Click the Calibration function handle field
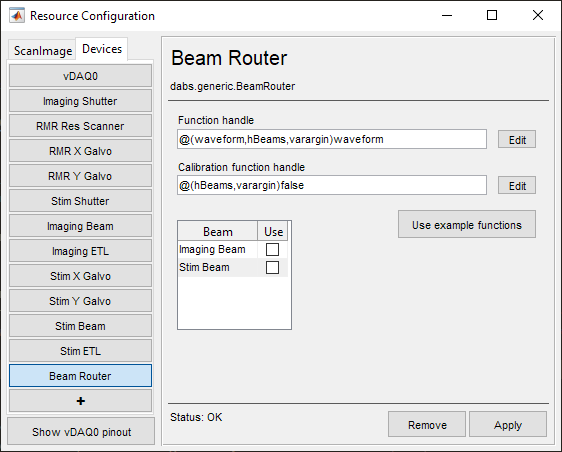This screenshot has height=452, width=562. click(332, 185)
